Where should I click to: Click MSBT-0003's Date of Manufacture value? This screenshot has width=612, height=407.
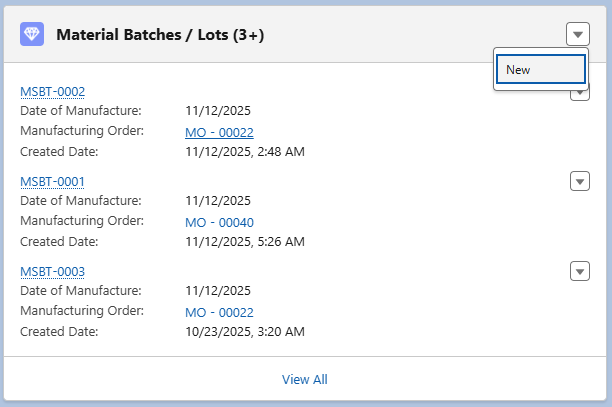pyautogui.click(x=218, y=291)
